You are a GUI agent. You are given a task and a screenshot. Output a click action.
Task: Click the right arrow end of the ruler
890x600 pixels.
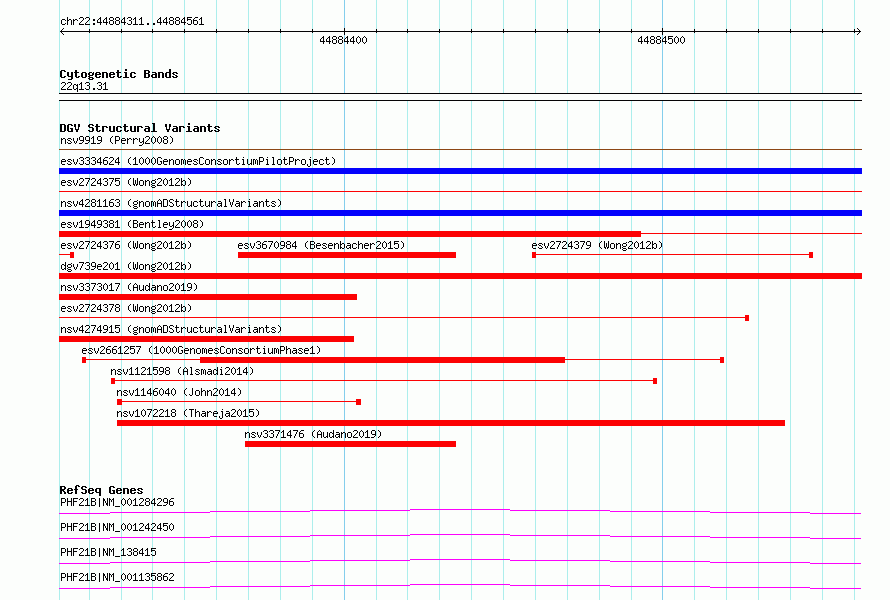tap(858, 31)
